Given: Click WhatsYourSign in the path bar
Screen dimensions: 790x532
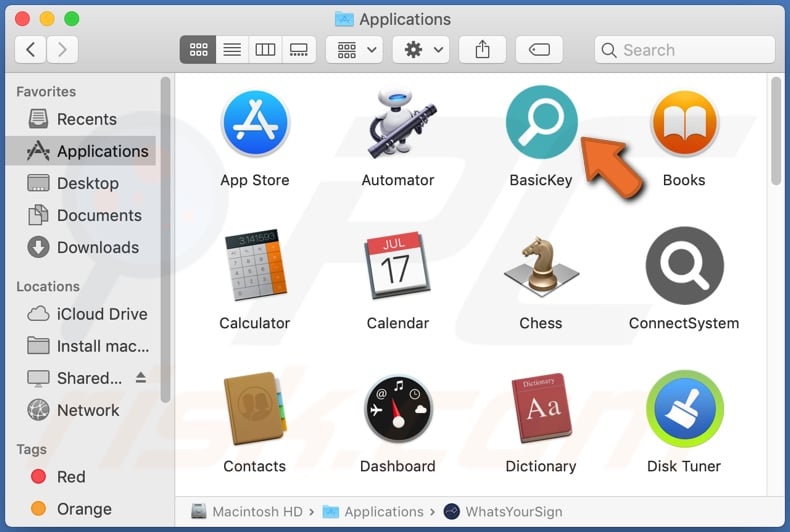Looking at the screenshot, I should pos(503,512).
